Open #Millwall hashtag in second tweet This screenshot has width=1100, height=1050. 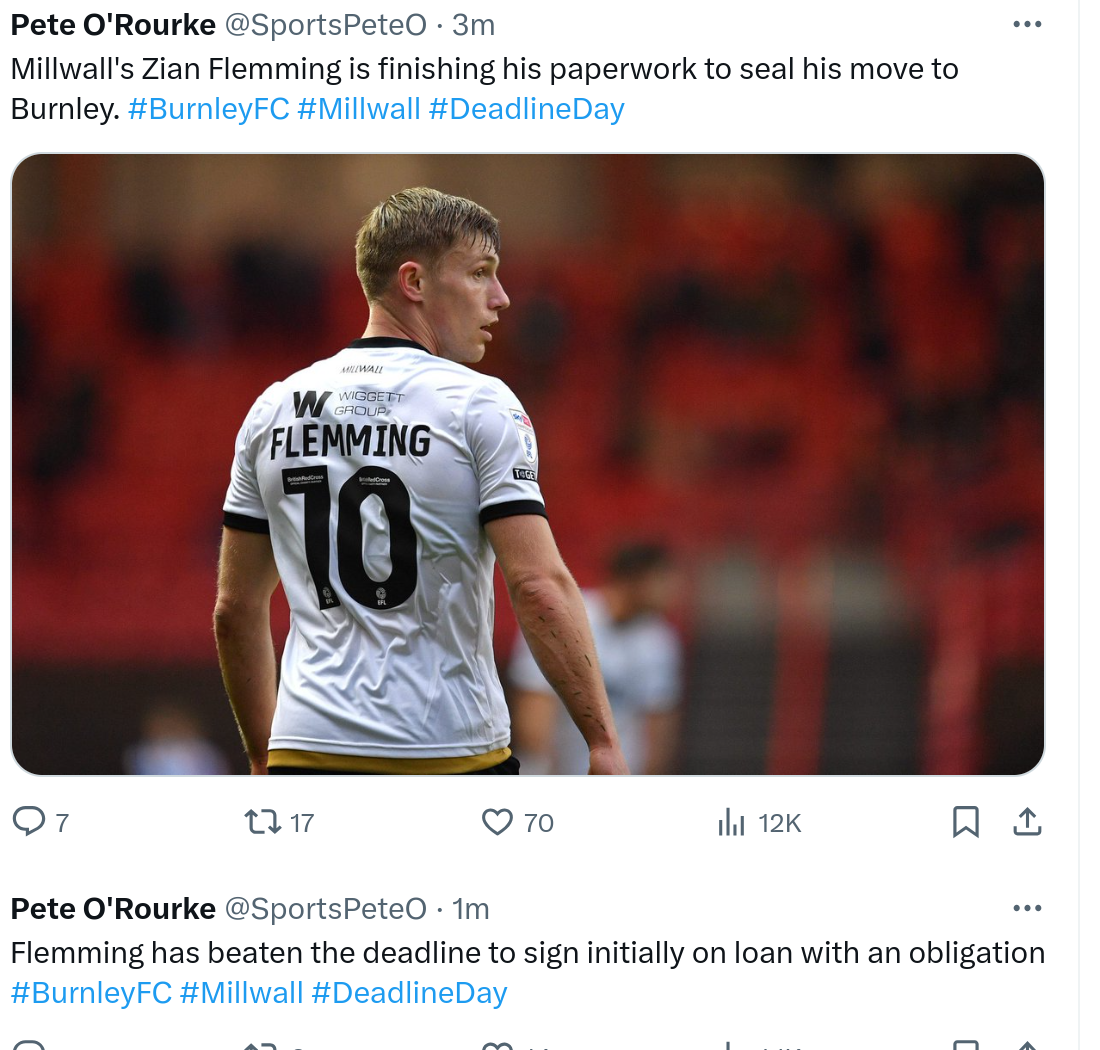pos(241,992)
